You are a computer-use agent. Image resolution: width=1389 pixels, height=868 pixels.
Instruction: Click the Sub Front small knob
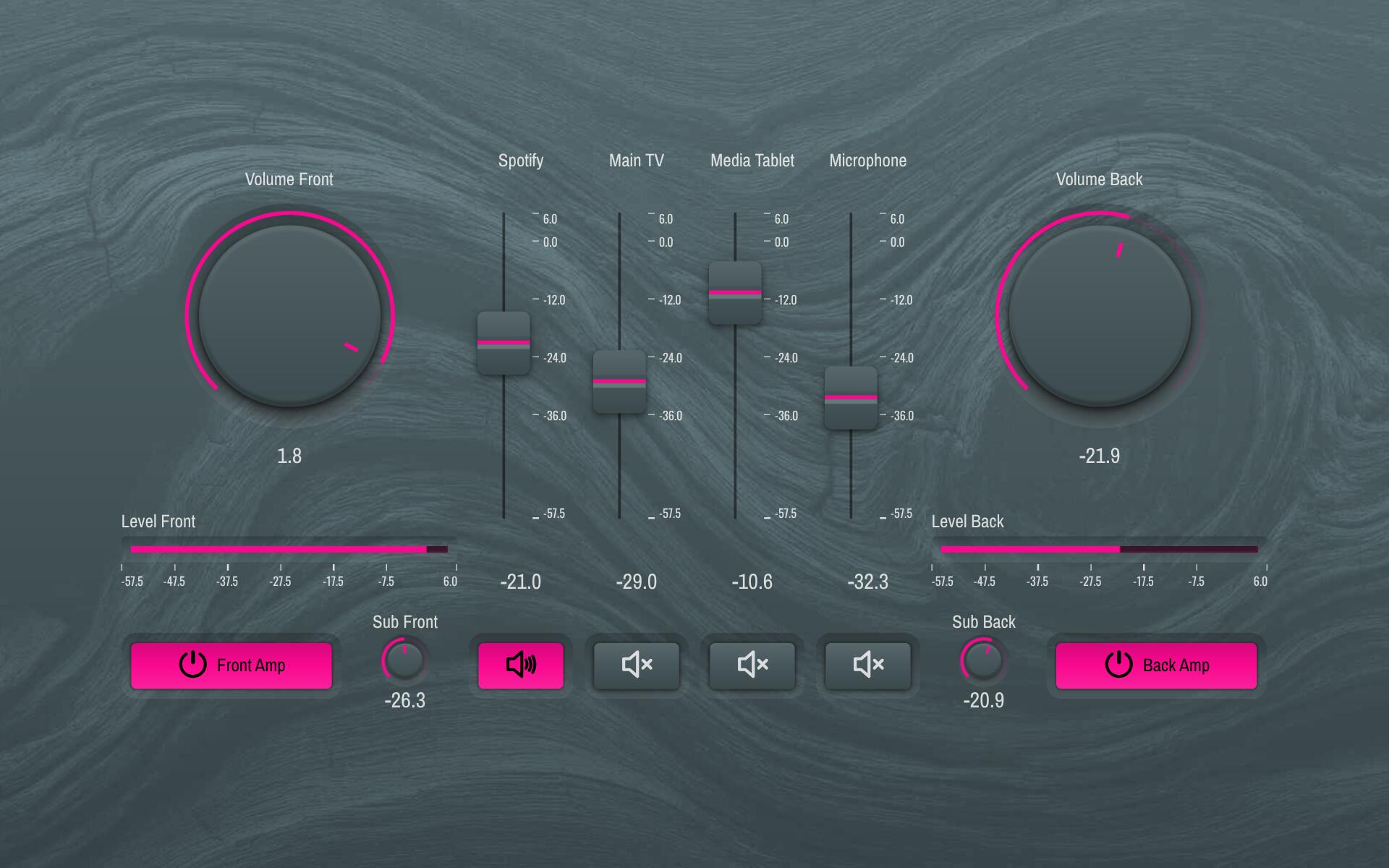[x=404, y=660]
